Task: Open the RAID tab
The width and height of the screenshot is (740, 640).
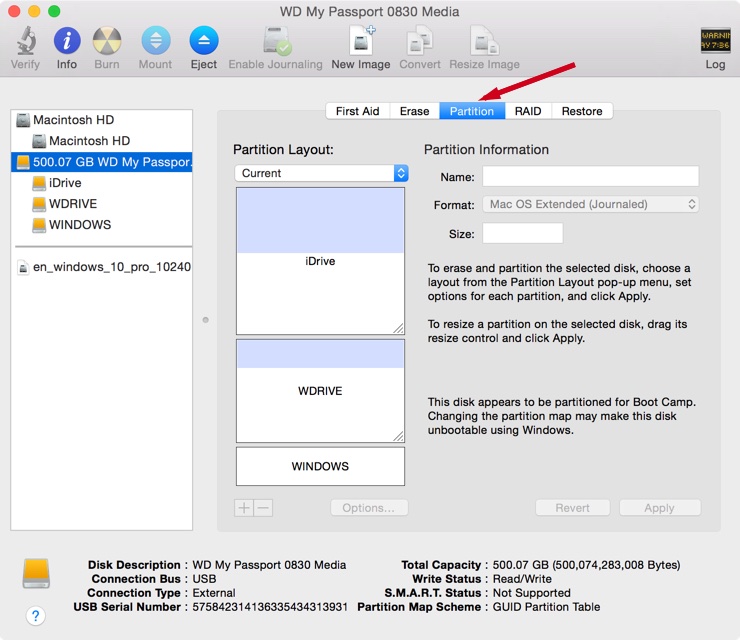Action: (528, 111)
